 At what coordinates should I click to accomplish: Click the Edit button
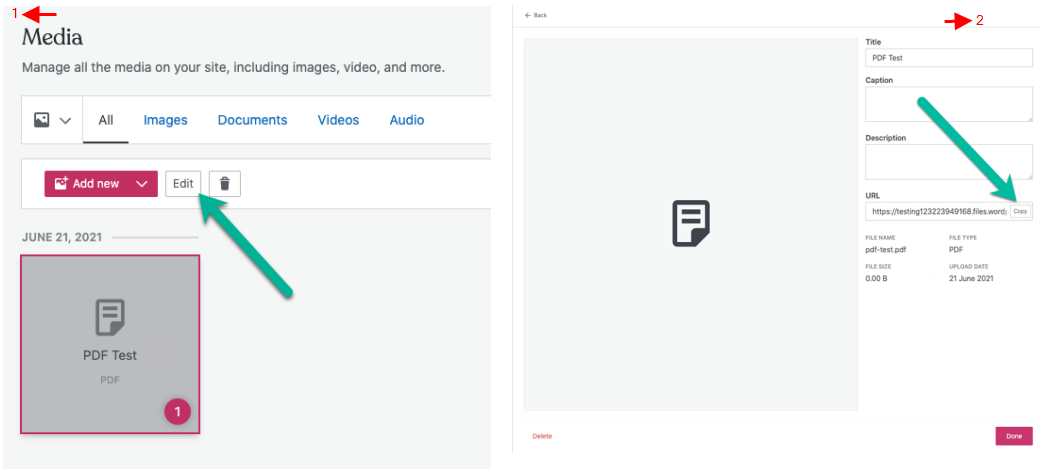click(x=183, y=184)
